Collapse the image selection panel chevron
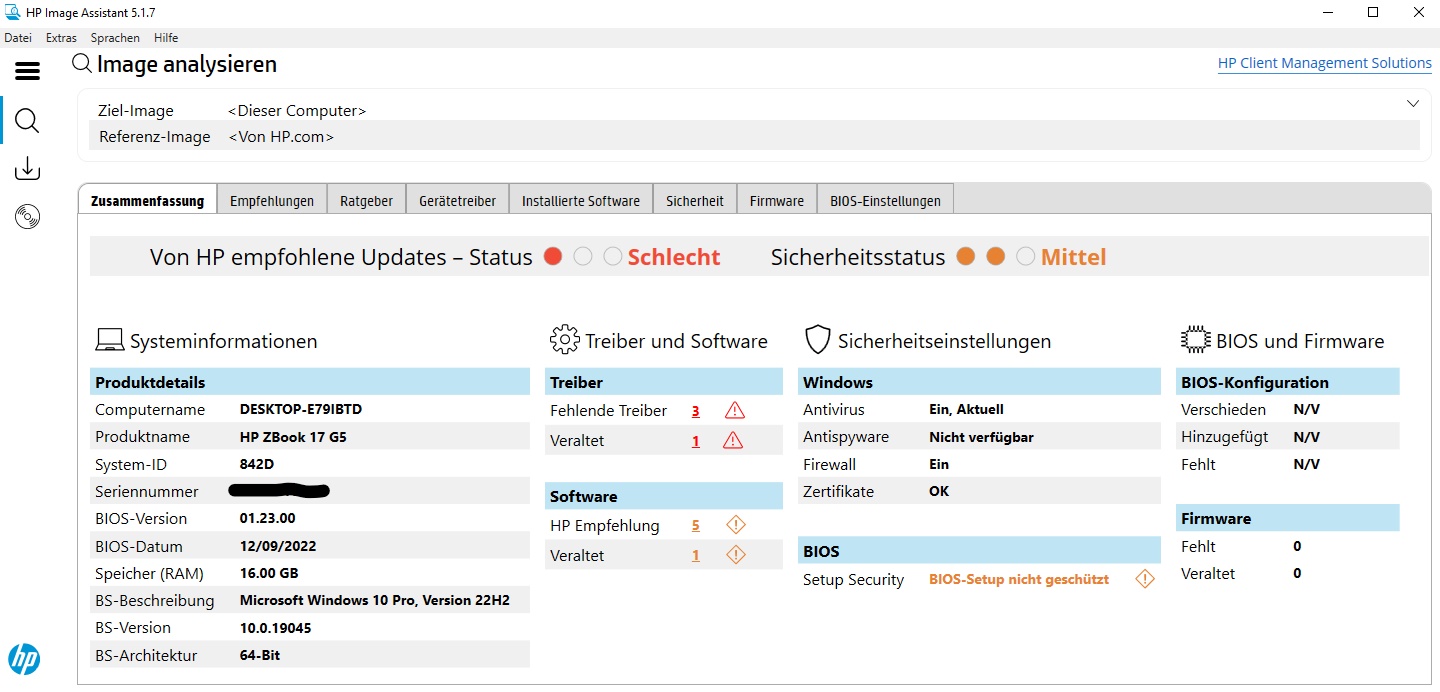The height and width of the screenshot is (692, 1440). pos(1413,104)
